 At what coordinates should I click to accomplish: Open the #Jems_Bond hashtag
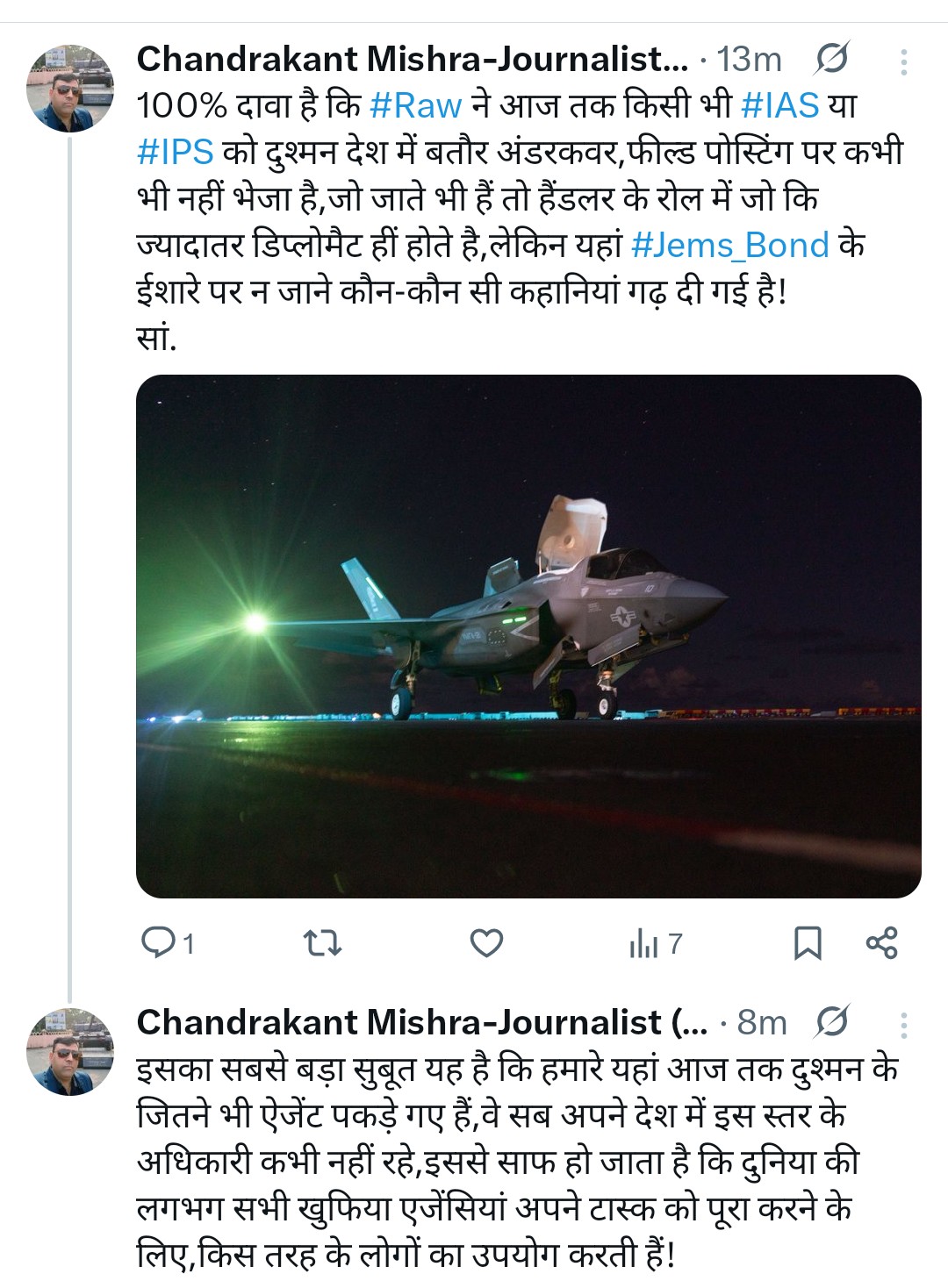tap(729, 245)
